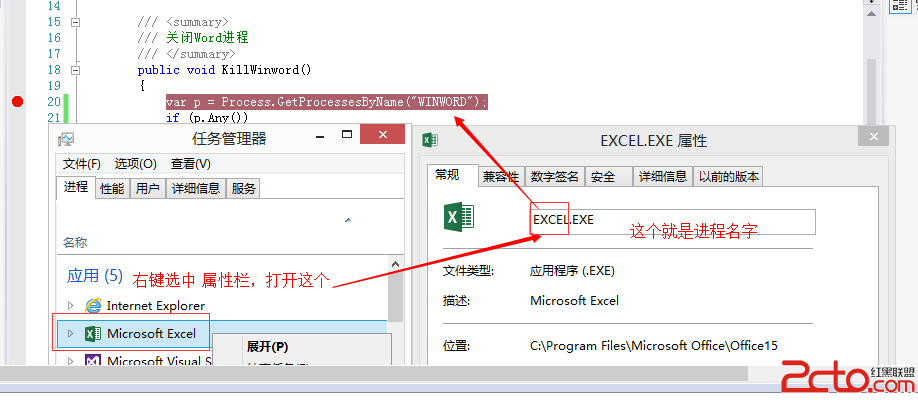Switch to the 兼容性 tab in properties
The height and width of the screenshot is (403, 918).
coord(501,176)
